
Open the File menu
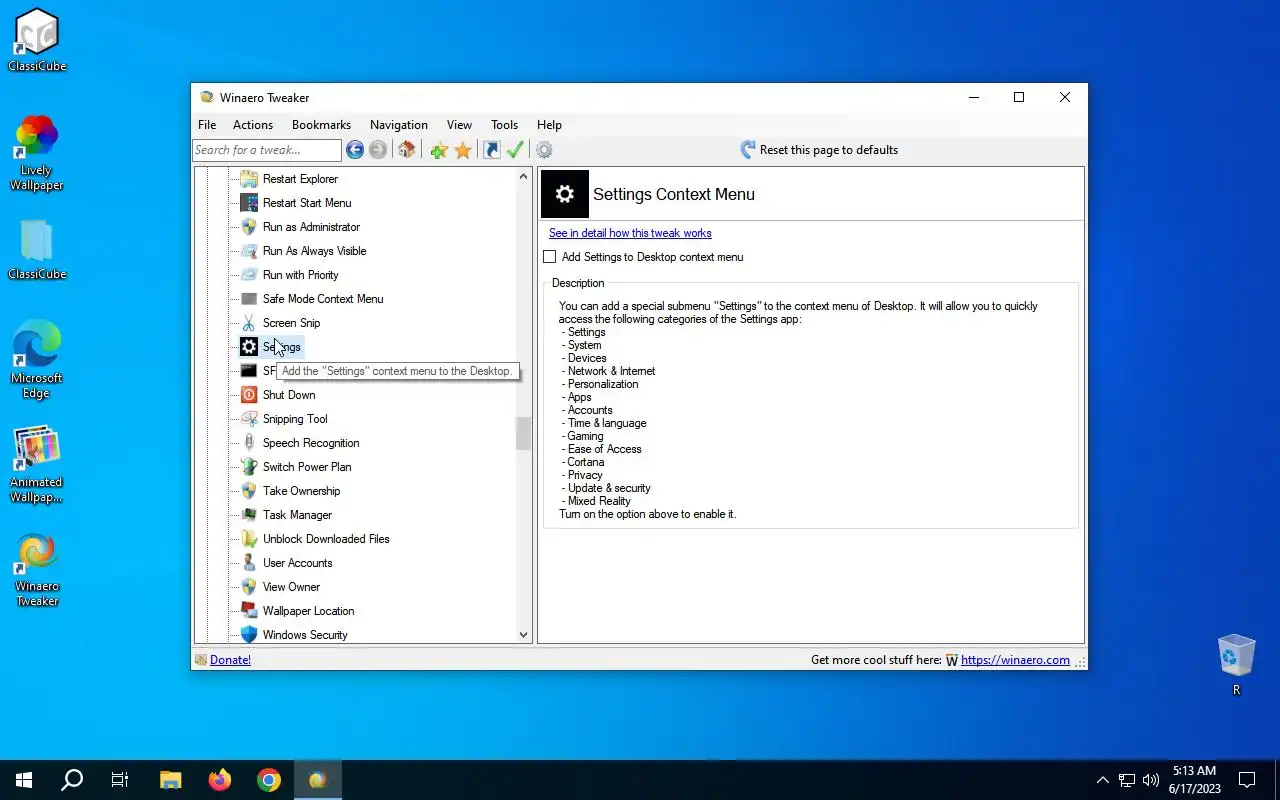[x=207, y=125]
